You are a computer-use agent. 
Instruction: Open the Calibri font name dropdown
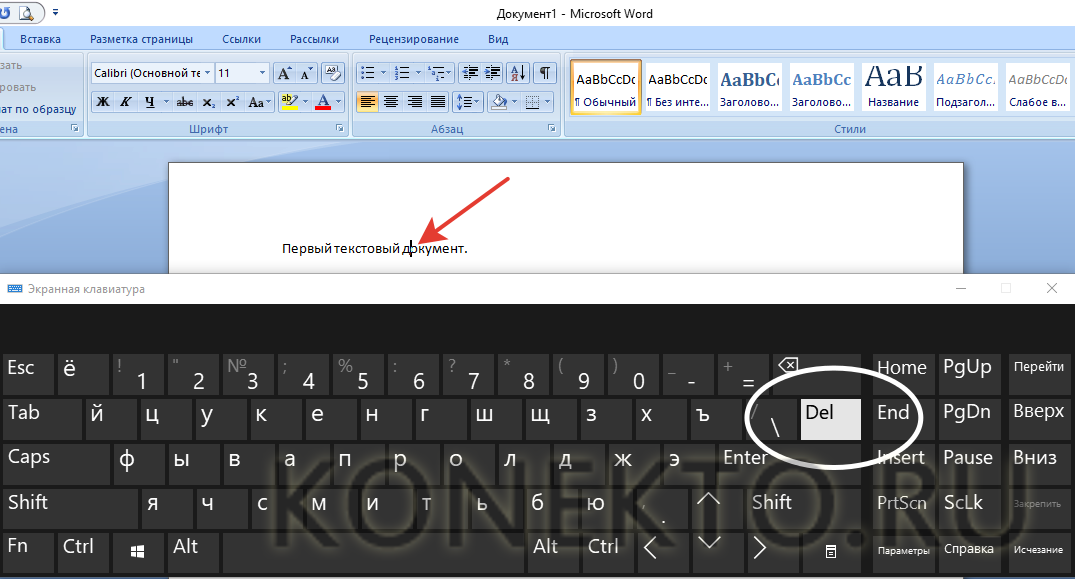208,73
